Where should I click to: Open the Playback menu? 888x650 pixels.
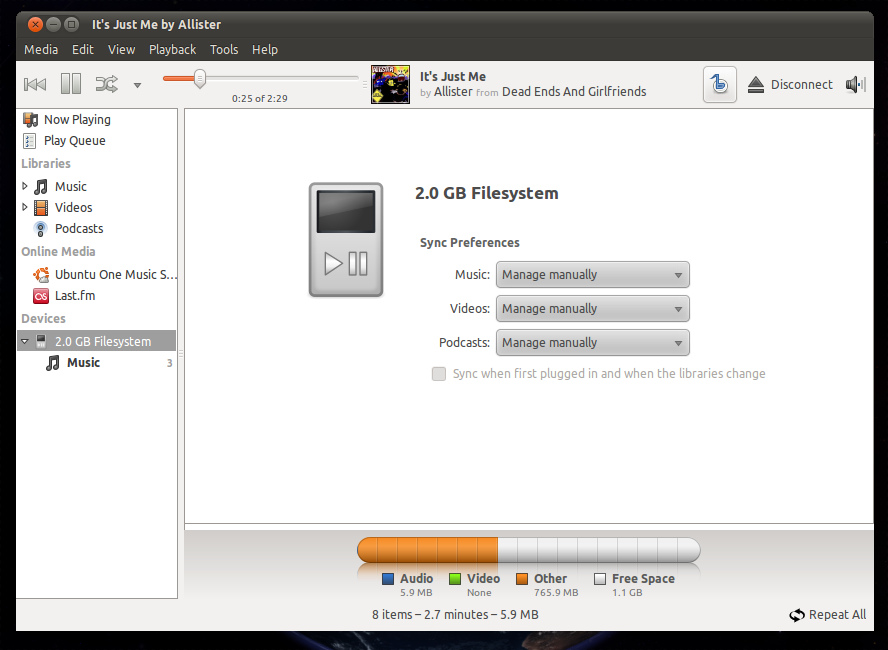(x=172, y=49)
